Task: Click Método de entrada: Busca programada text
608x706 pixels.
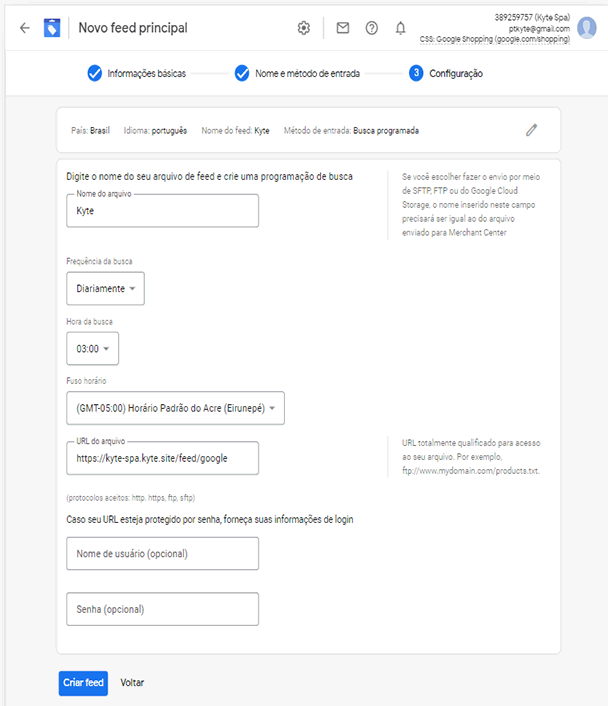Action: [x=351, y=131]
